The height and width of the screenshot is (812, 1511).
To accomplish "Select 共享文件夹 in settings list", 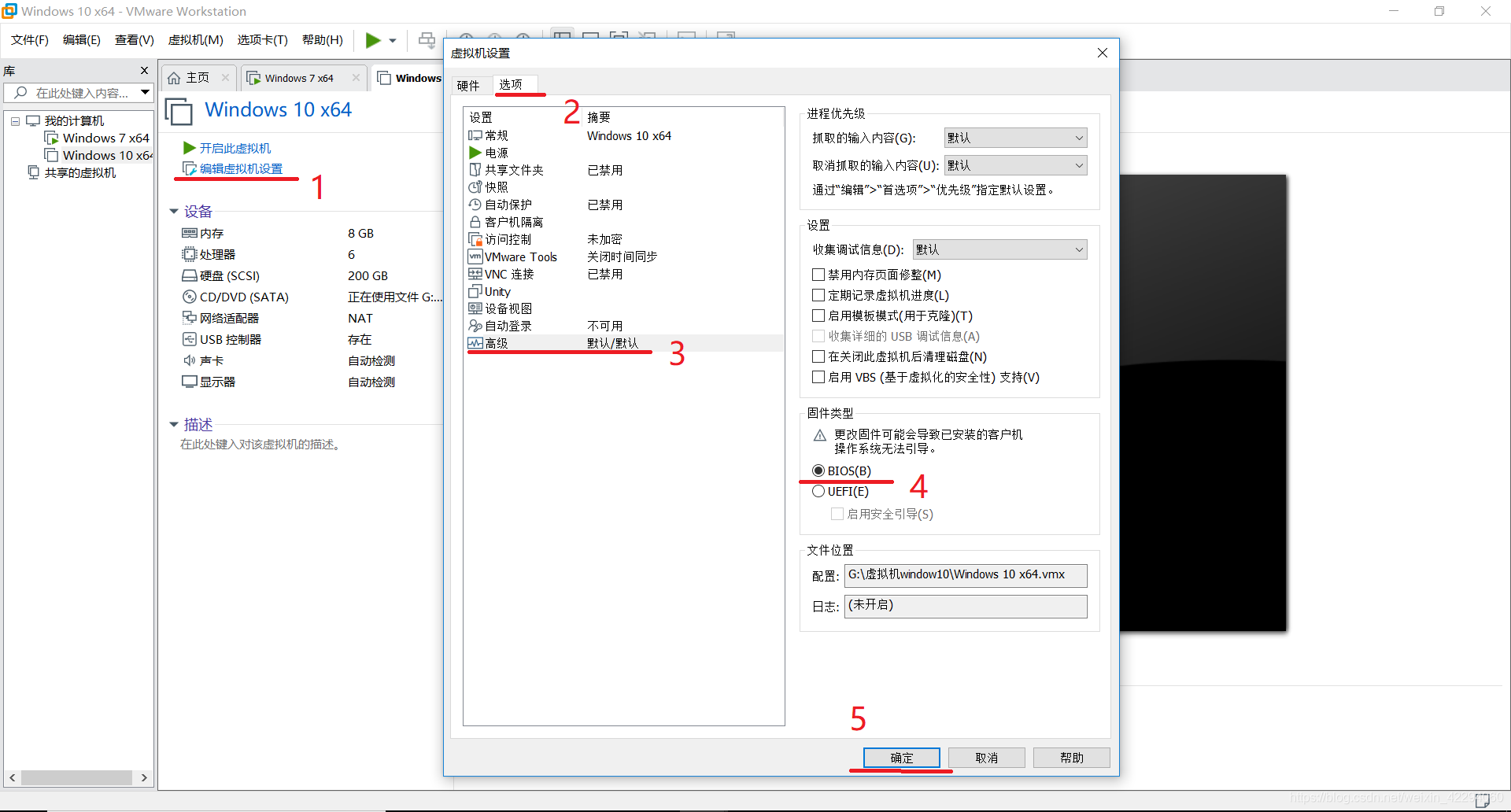I will pyautogui.click(x=624, y=170).
